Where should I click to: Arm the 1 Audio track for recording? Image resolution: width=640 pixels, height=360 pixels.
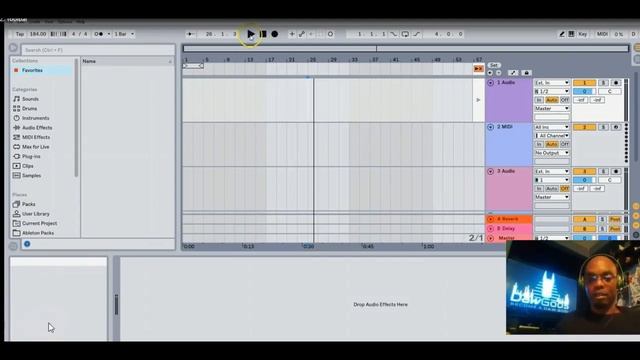click(x=616, y=83)
